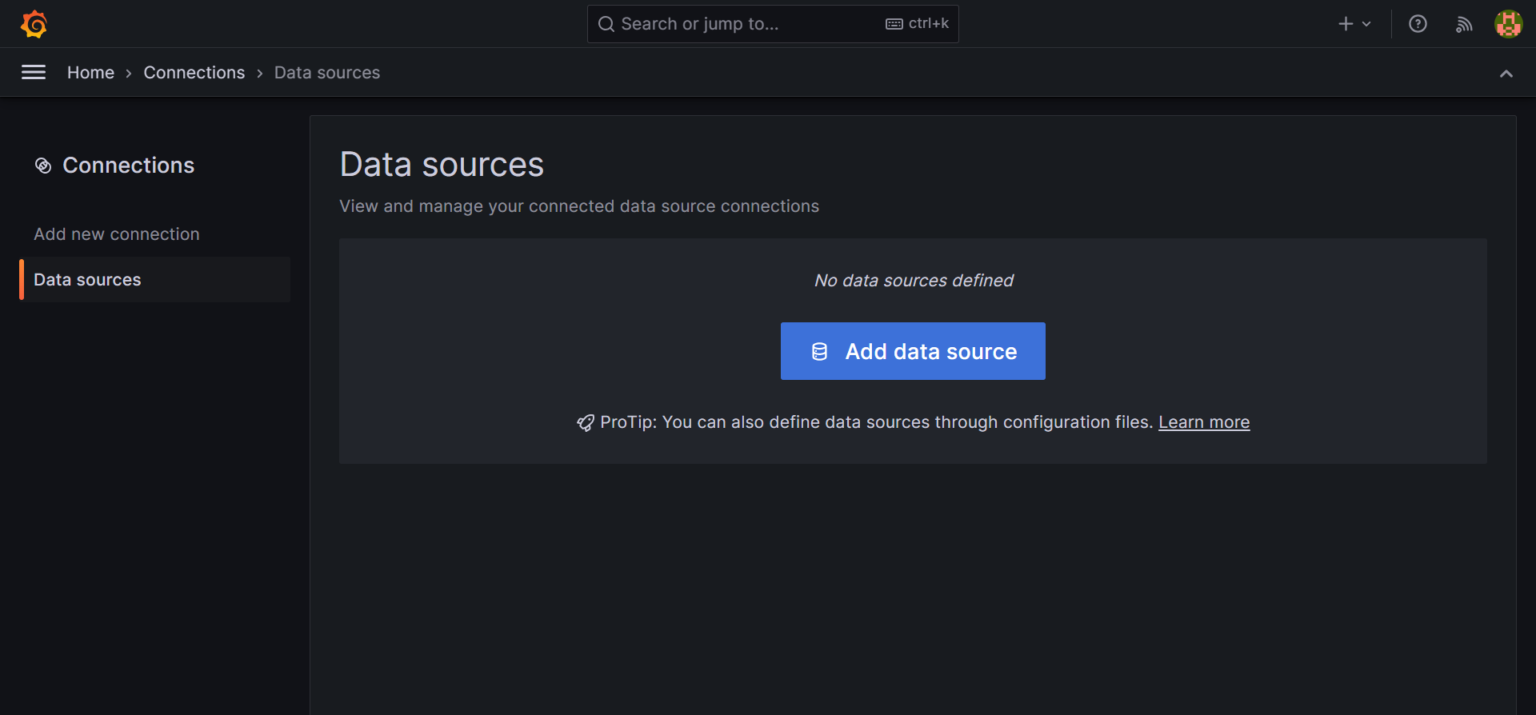Open the hamburger navigation menu

(x=33, y=72)
